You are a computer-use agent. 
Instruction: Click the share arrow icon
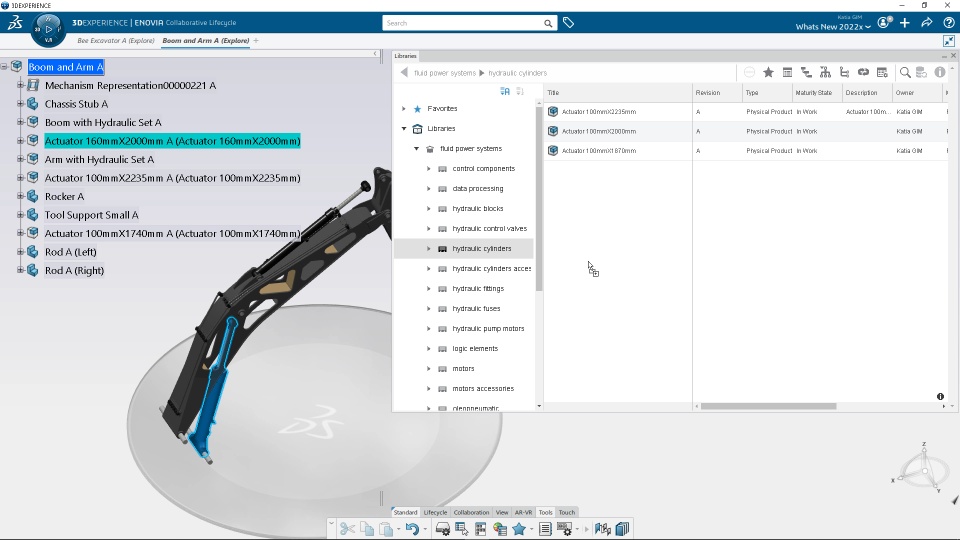point(927,23)
